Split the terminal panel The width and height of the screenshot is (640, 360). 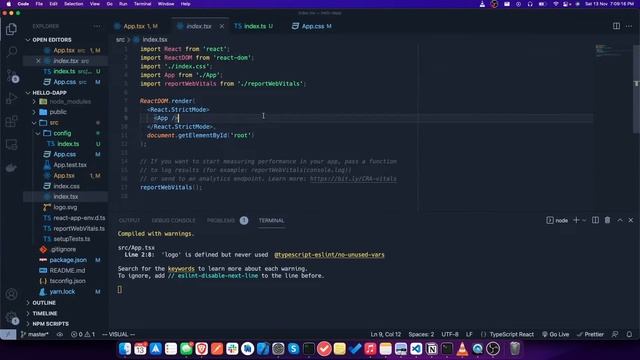point(596,220)
